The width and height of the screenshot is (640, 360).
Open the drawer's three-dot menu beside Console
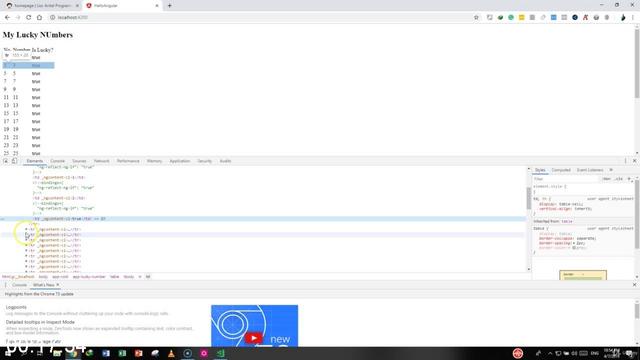tap(5, 285)
